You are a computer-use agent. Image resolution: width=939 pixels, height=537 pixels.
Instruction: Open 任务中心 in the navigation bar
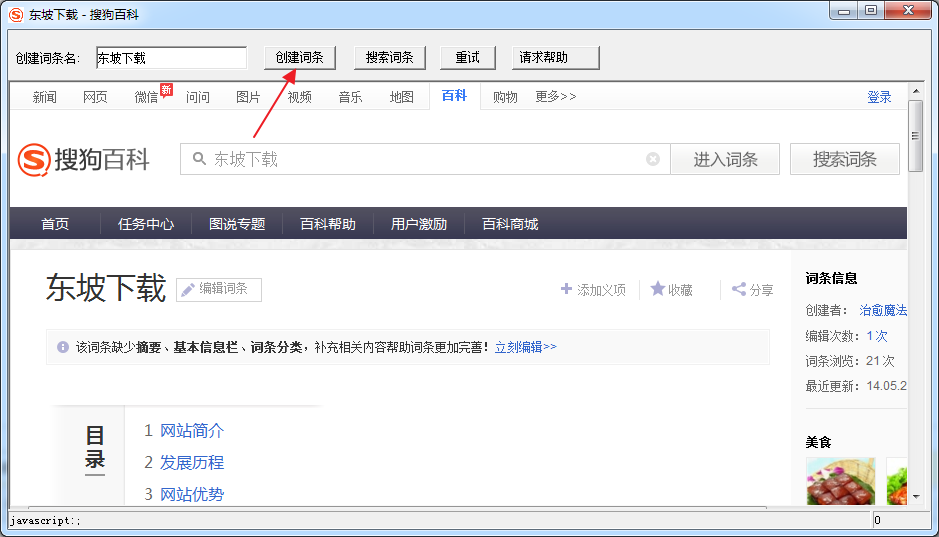pos(146,224)
